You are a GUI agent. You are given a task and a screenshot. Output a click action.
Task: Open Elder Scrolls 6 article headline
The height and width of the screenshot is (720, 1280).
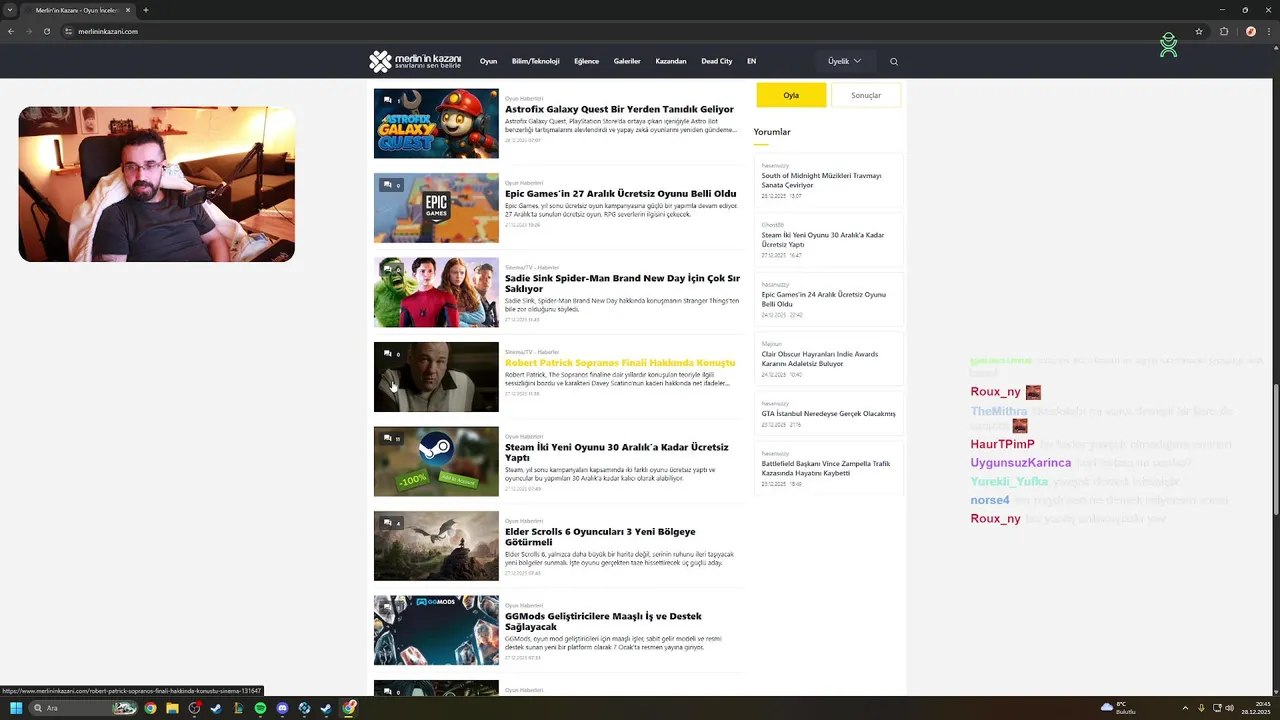[600, 537]
